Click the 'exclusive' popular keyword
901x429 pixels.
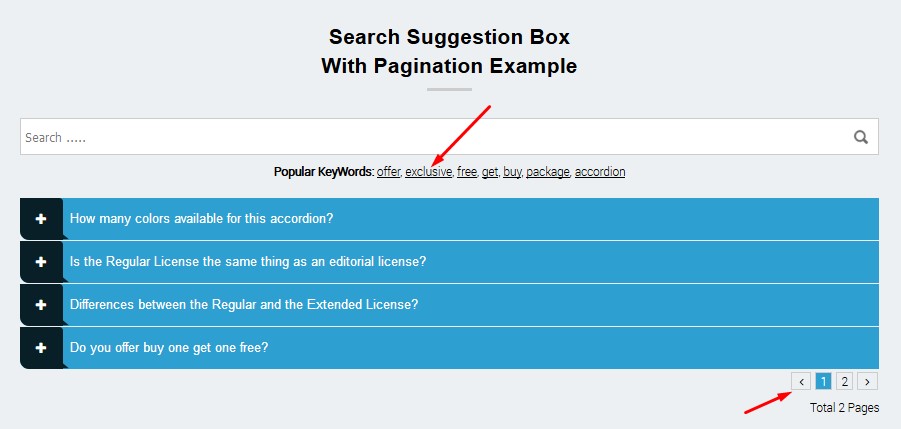coord(428,172)
